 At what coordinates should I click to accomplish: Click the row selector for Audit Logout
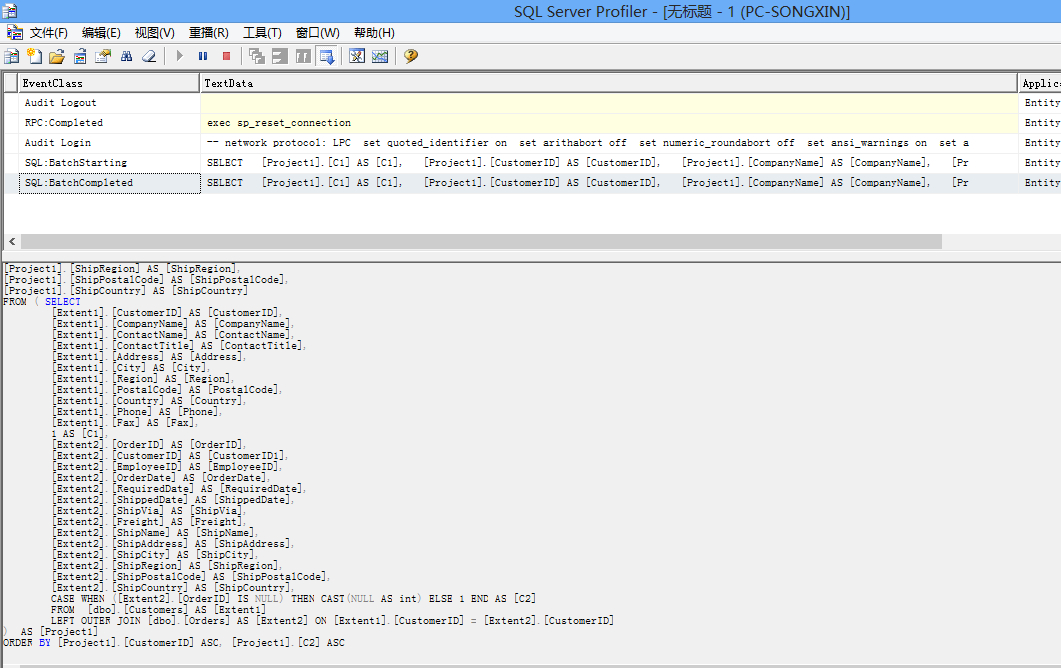click(x=11, y=103)
